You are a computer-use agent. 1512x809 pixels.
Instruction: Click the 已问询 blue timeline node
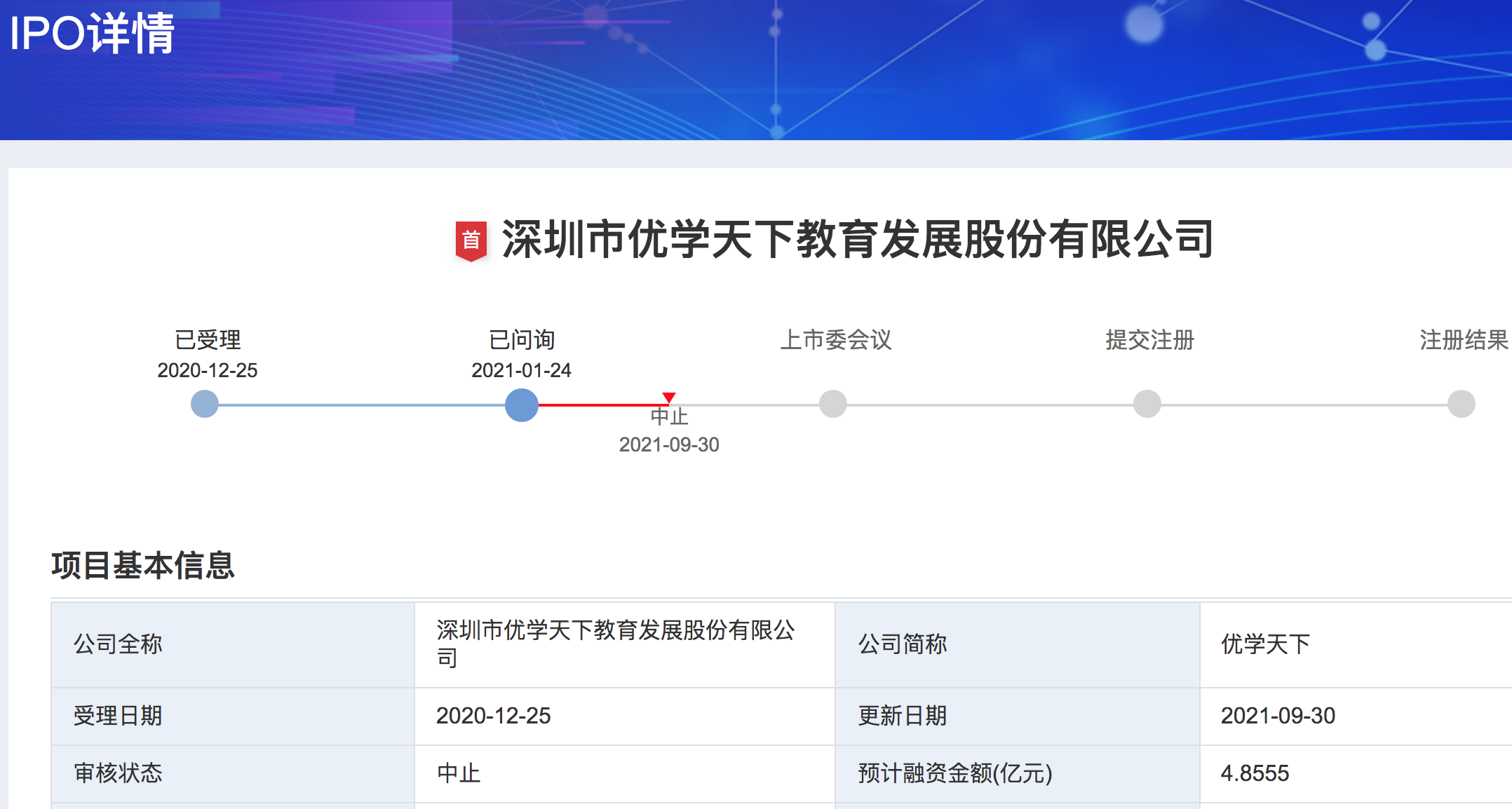click(522, 404)
